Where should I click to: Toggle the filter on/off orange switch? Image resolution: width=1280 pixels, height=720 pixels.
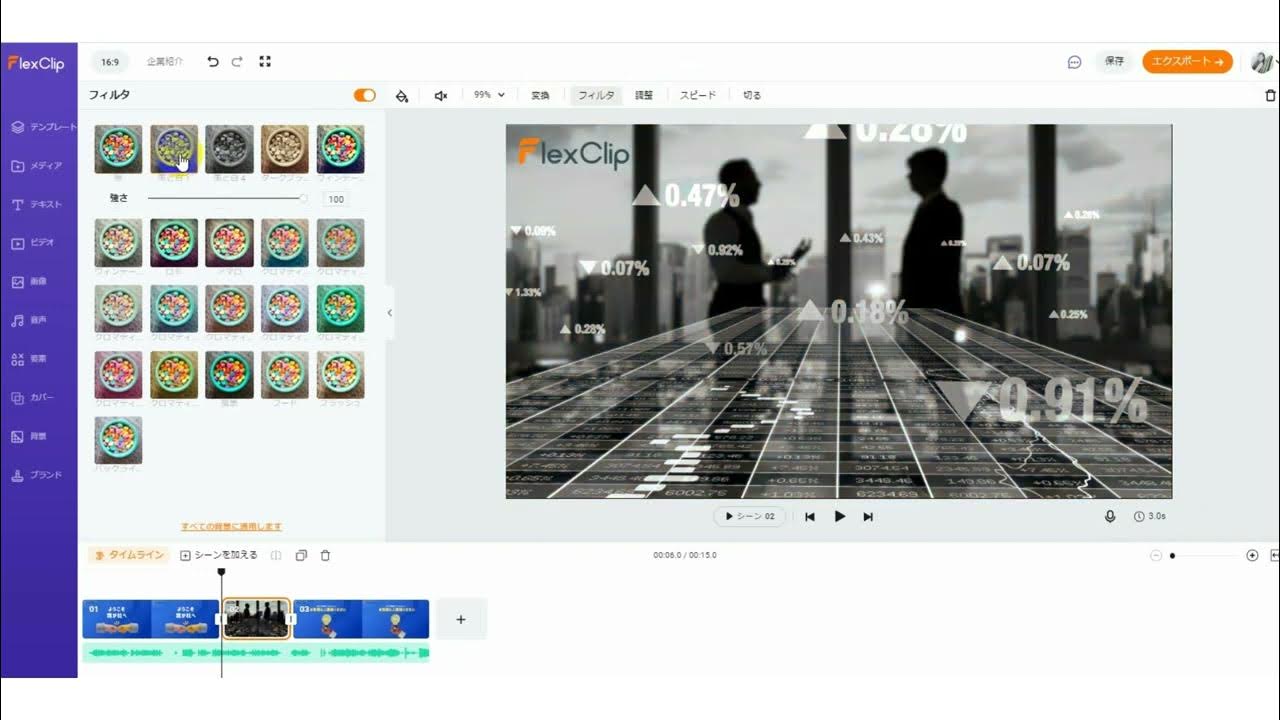(365, 95)
